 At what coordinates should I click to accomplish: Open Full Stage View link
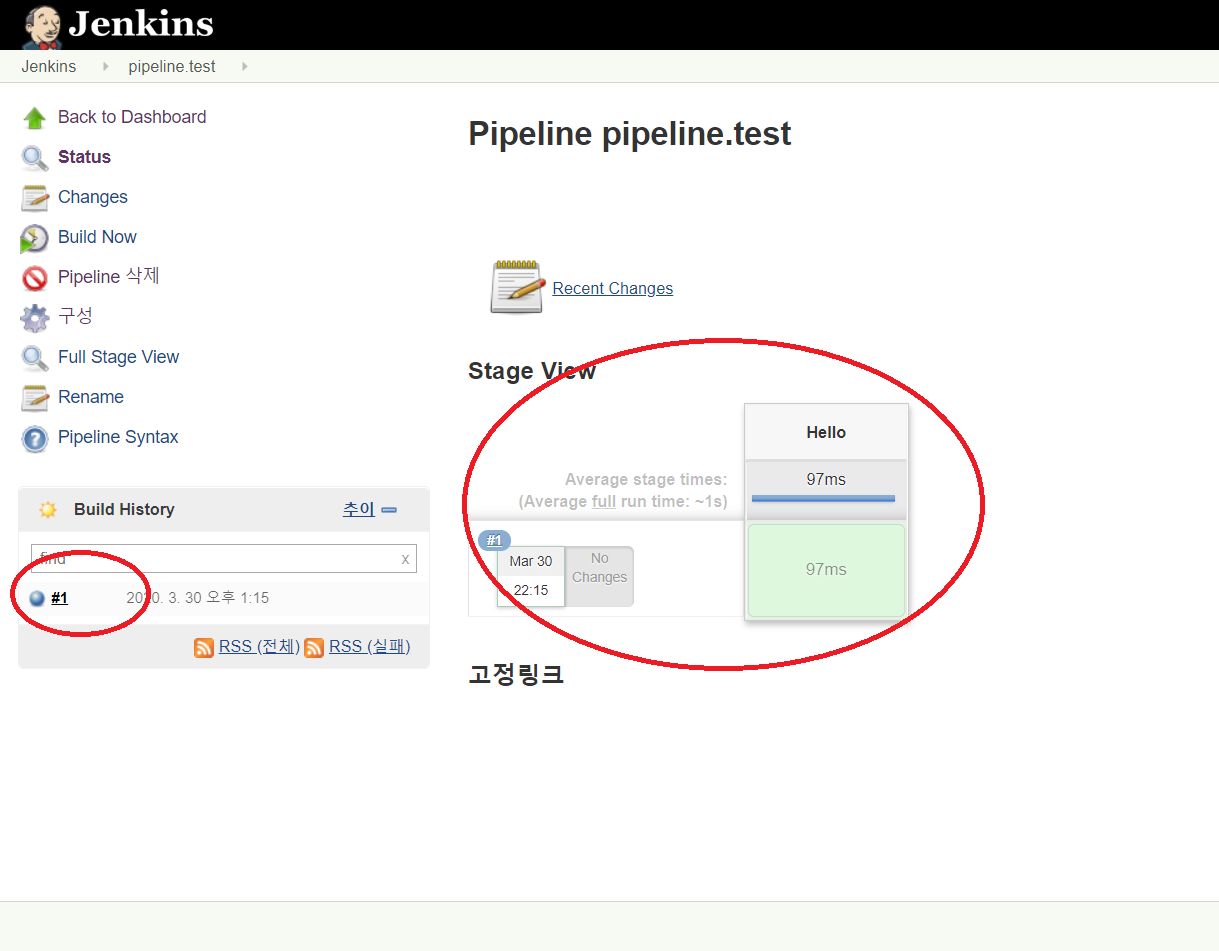tap(118, 357)
